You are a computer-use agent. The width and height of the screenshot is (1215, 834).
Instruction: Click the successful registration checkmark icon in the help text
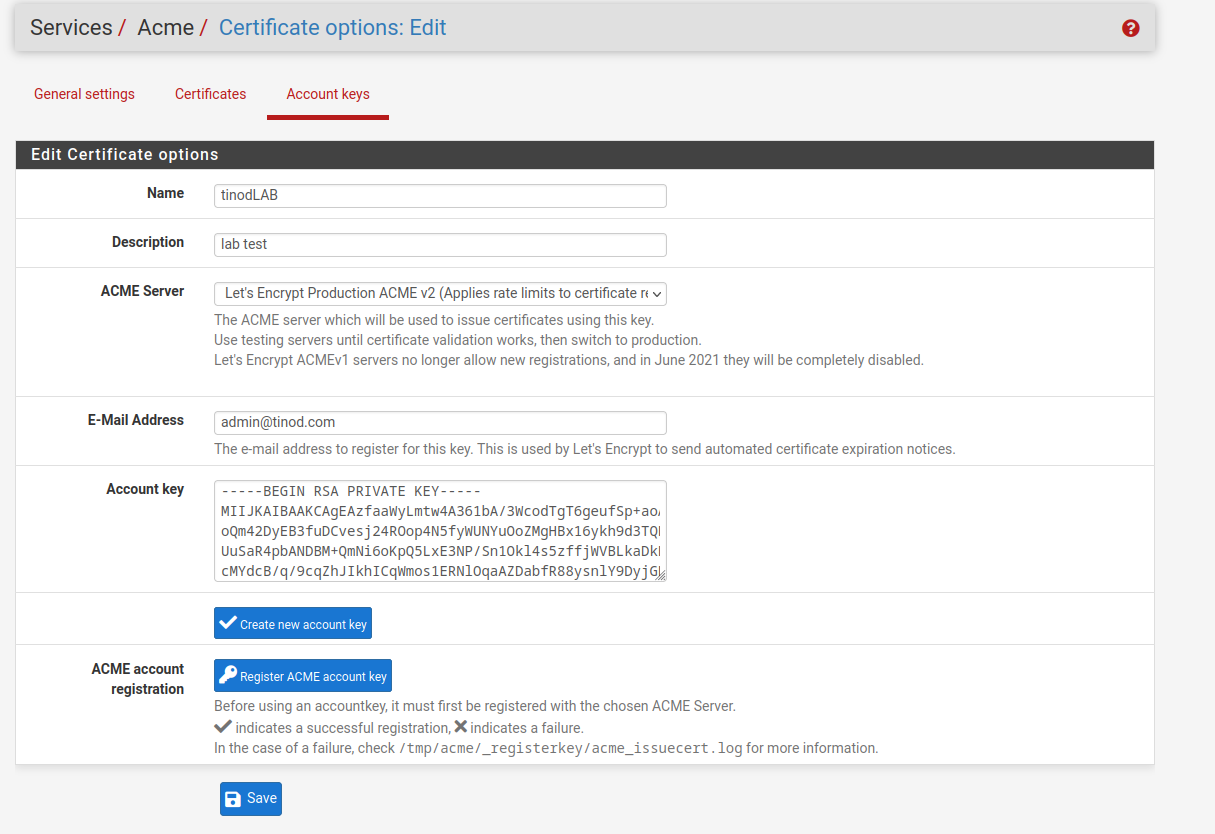pos(223,727)
